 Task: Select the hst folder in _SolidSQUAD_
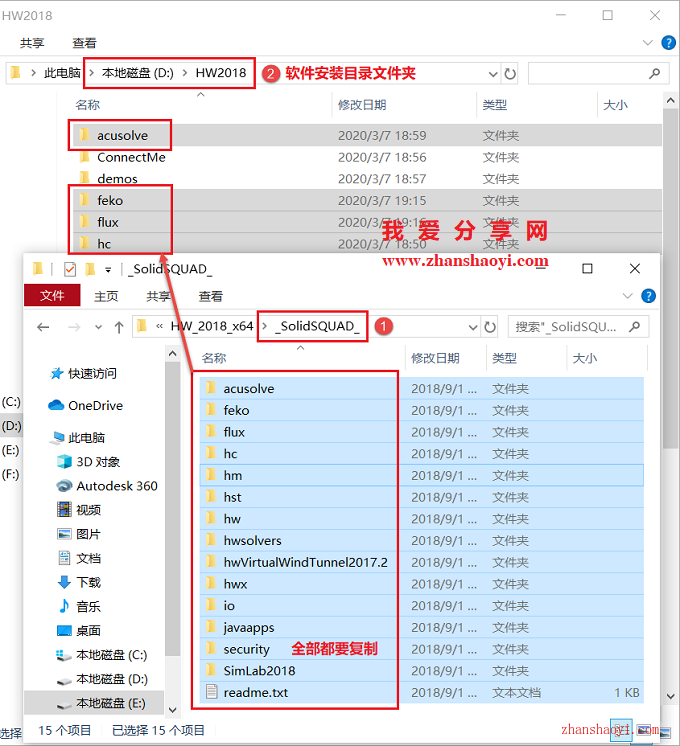click(x=422, y=497)
